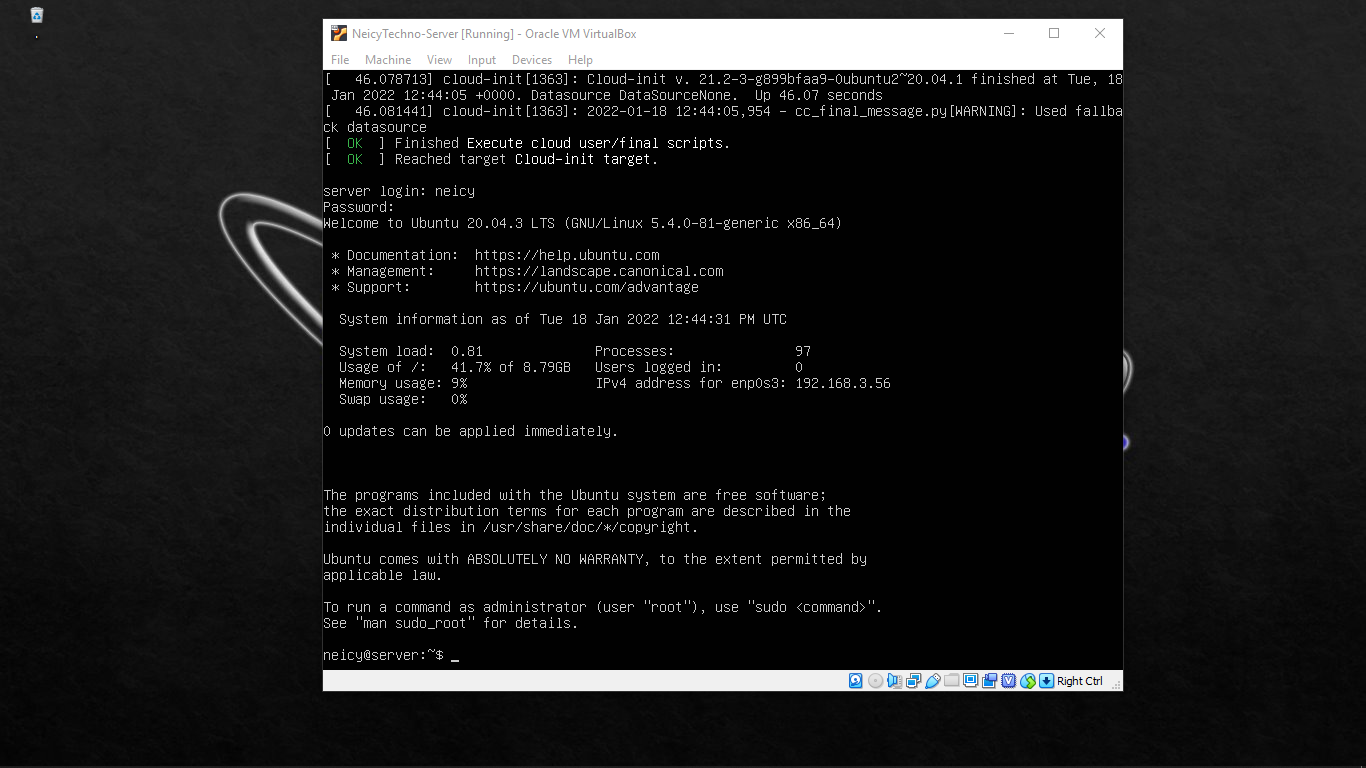
Task: Click the 'Users logged in: 0' entry
Action: (x=699, y=367)
